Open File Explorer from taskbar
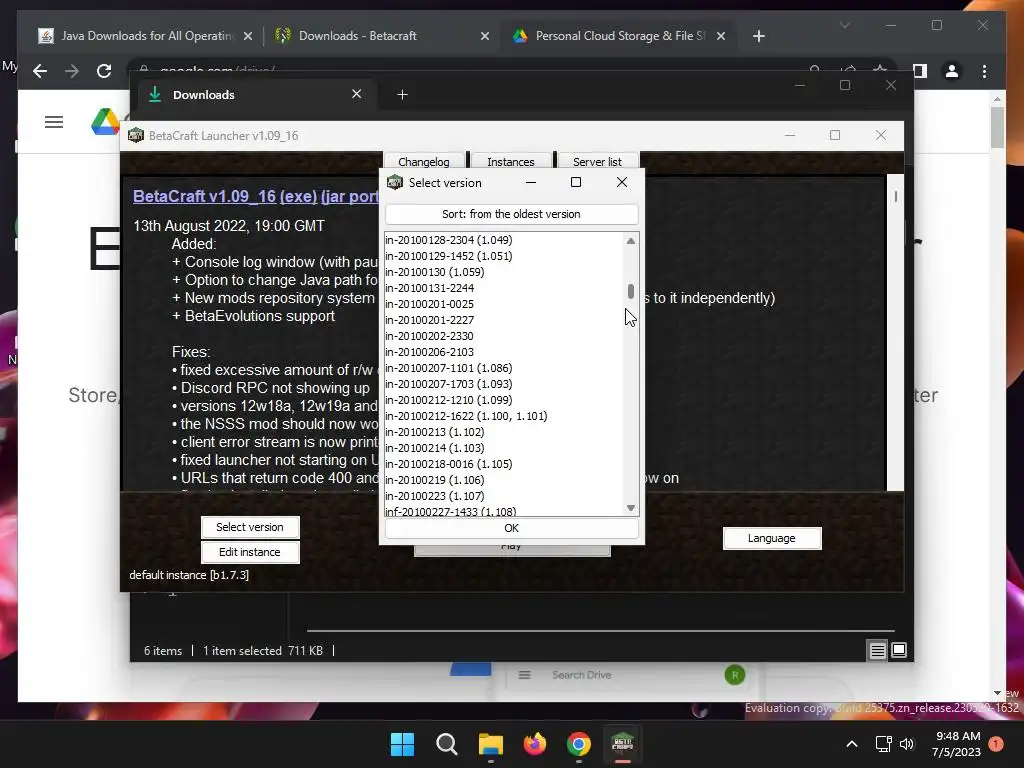The height and width of the screenshot is (768, 1024). pyautogui.click(x=490, y=744)
